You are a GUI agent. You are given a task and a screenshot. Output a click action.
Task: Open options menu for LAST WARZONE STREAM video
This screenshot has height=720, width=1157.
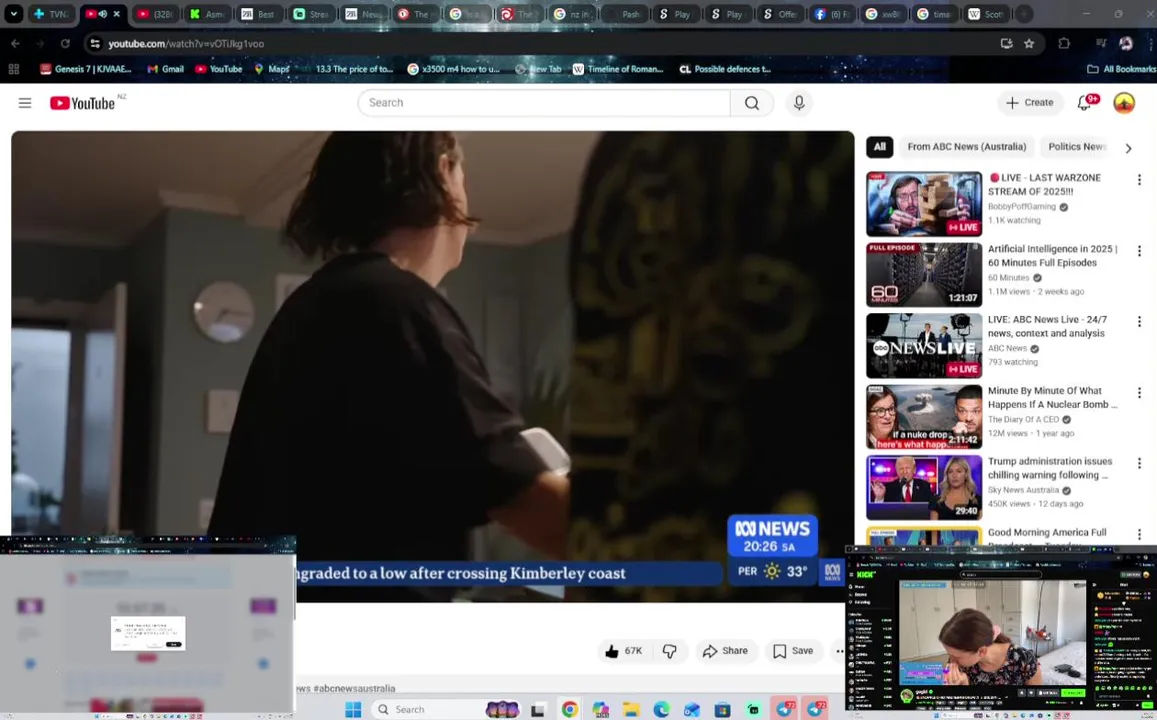(x=1139, y=180)
